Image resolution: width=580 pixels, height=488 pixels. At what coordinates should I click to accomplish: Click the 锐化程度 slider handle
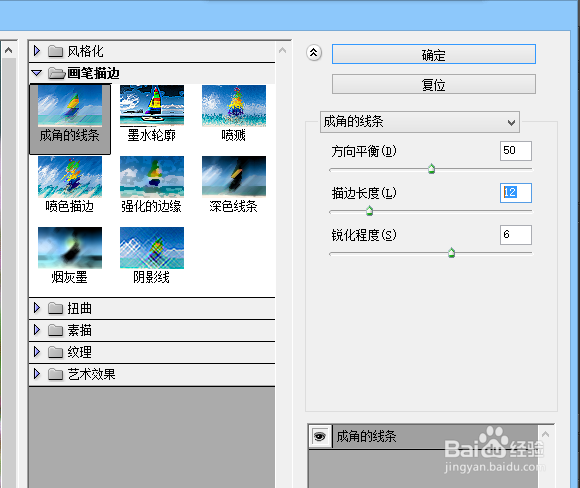pos(451,253)
